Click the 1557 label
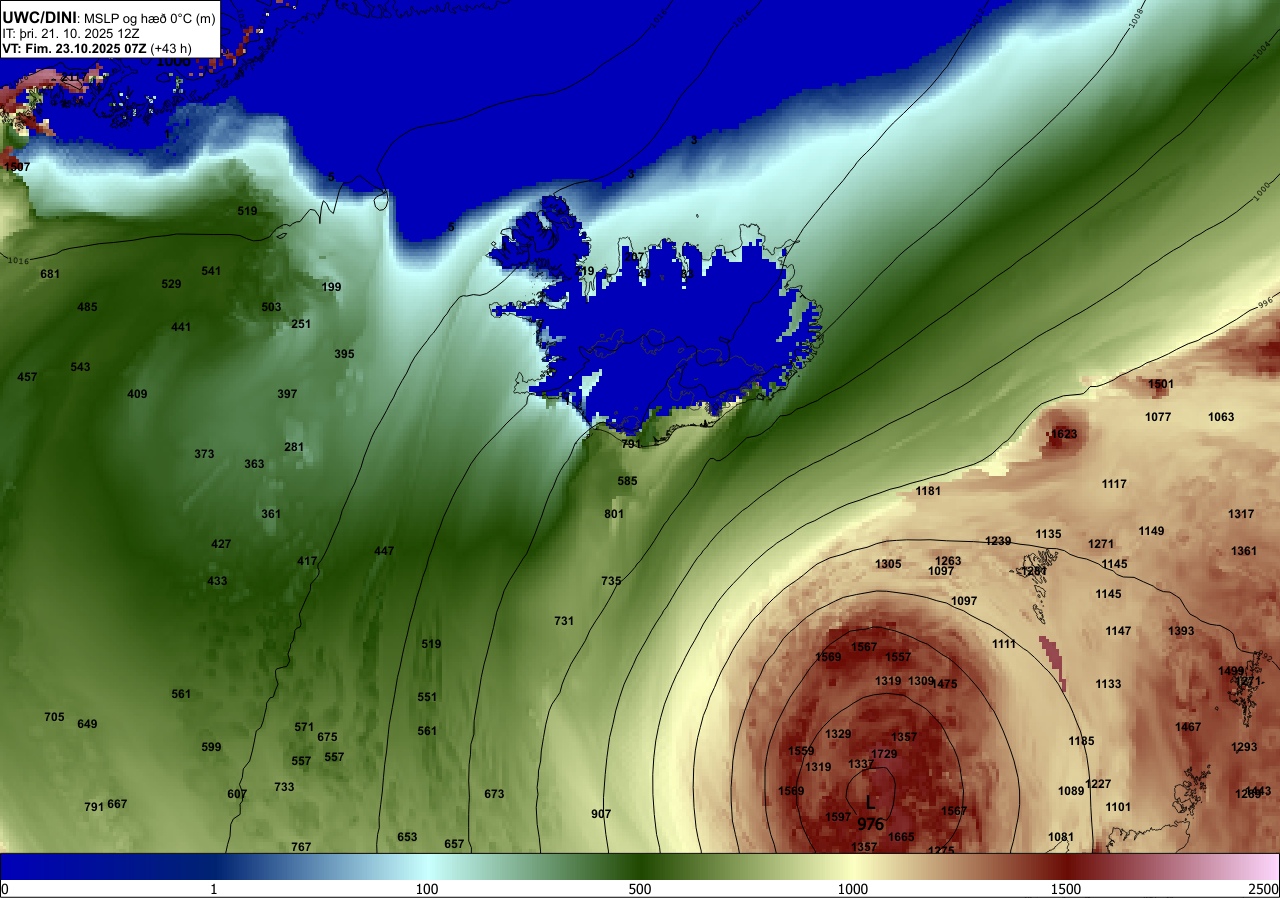This screenshot has height=898, width=1280. coord(898,657)
